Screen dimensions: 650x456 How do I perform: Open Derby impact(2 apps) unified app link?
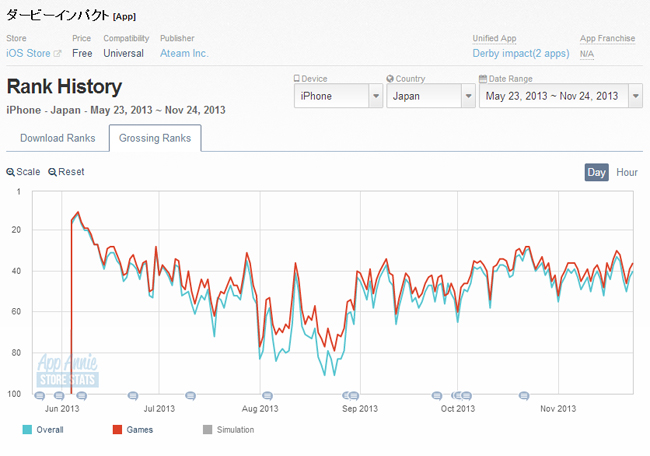point(521,53)
